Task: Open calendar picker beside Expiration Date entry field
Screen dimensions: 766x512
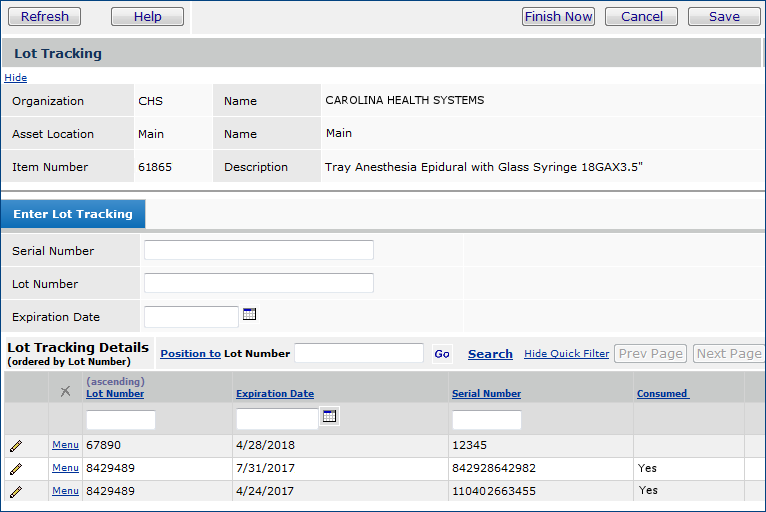Action: [x=250, y=314]
